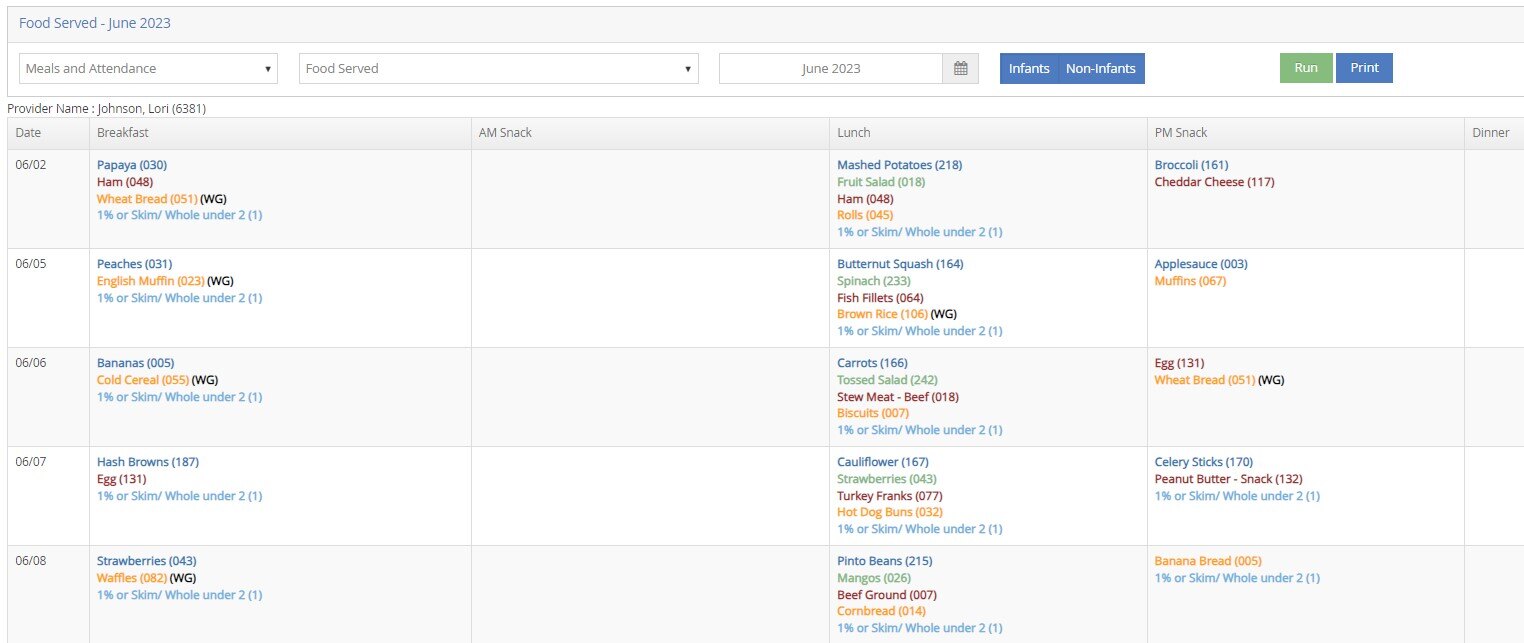Select Hash Browns (187) breakfast item
This screenshot has width=1524, height=643.
pyautogui.click(x=148, y=462)
